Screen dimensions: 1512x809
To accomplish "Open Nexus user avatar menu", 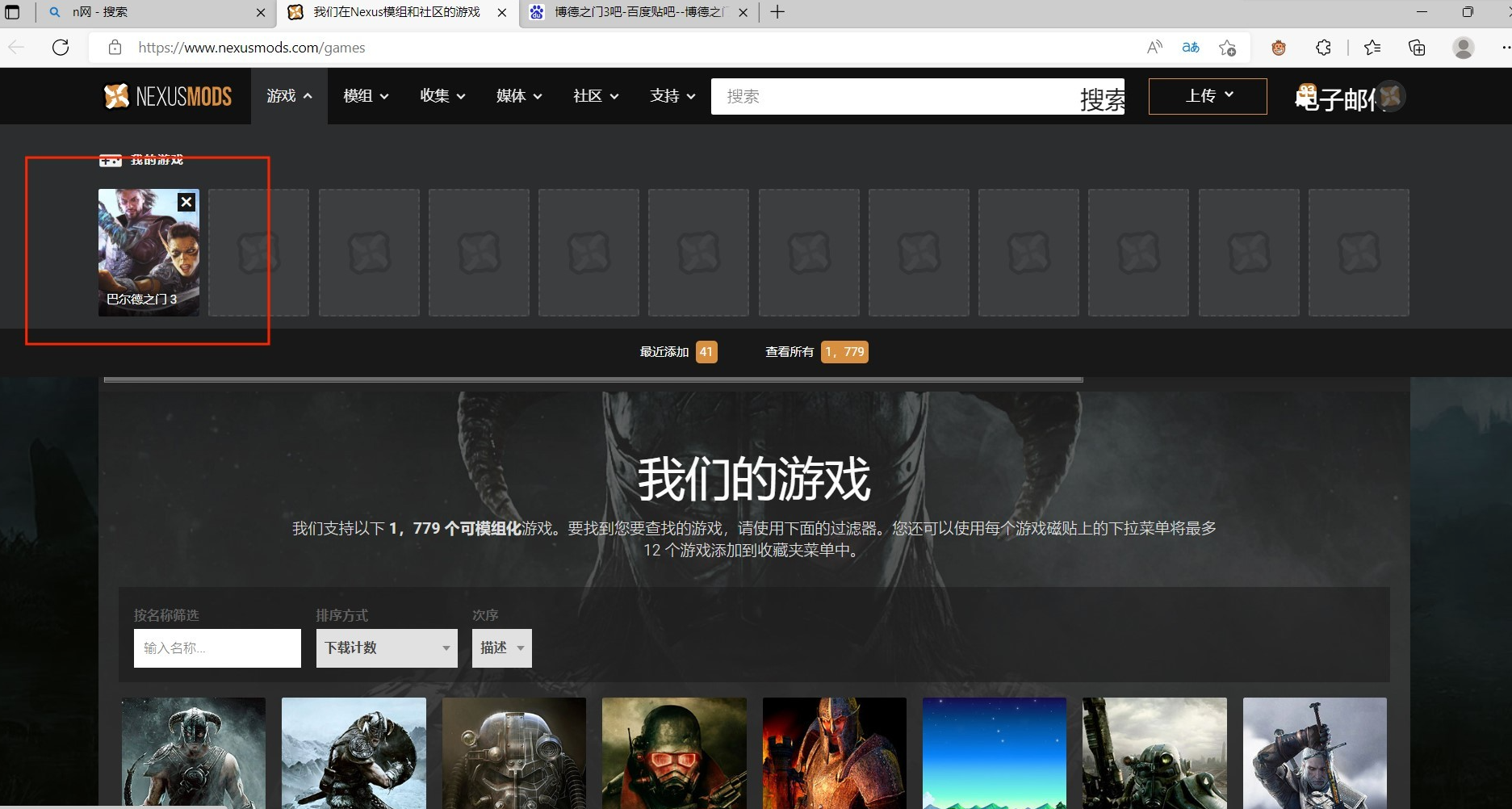I will [1391, 96].
